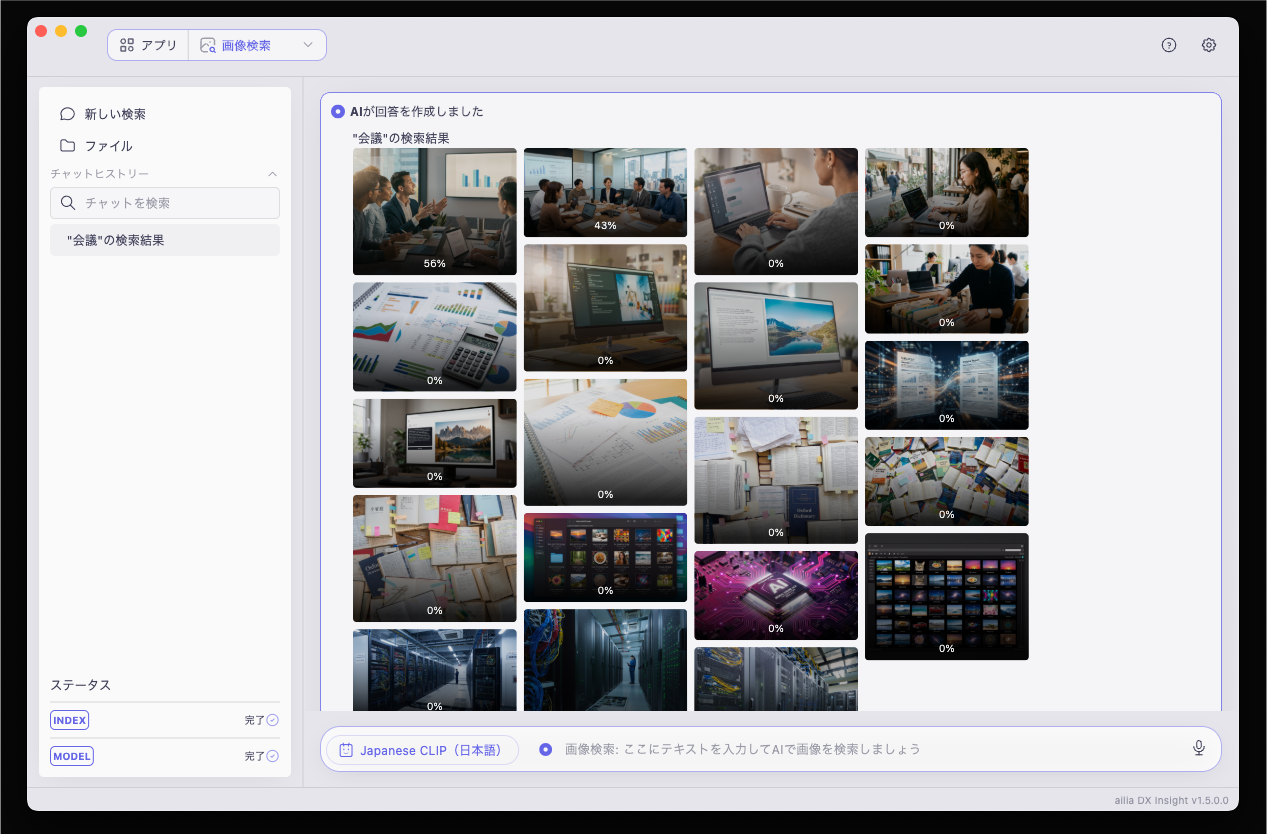This screenshot has width=1267, height=834.
Task: Click the アプリ grid icon
Action: tap(127, 45)
